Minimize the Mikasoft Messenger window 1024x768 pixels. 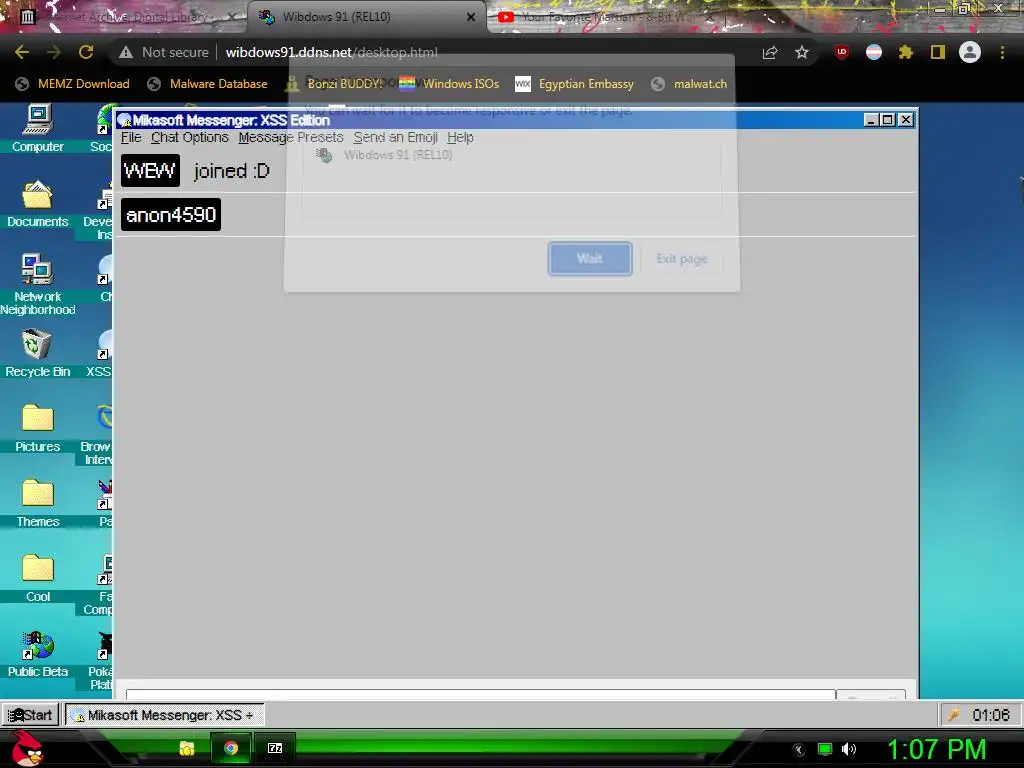click(871, 120)
